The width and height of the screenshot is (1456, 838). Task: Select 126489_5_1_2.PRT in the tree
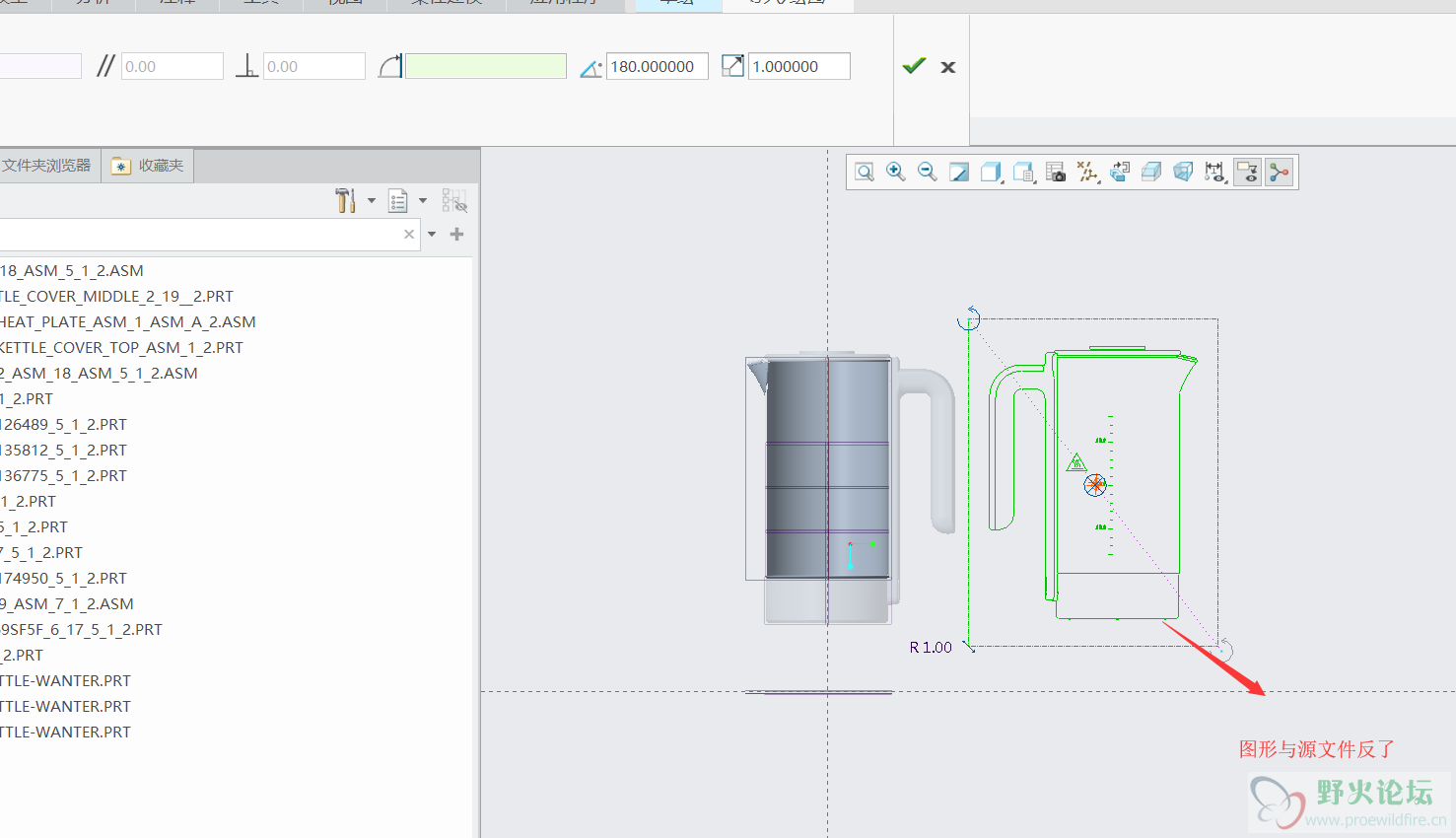point(63,424)
